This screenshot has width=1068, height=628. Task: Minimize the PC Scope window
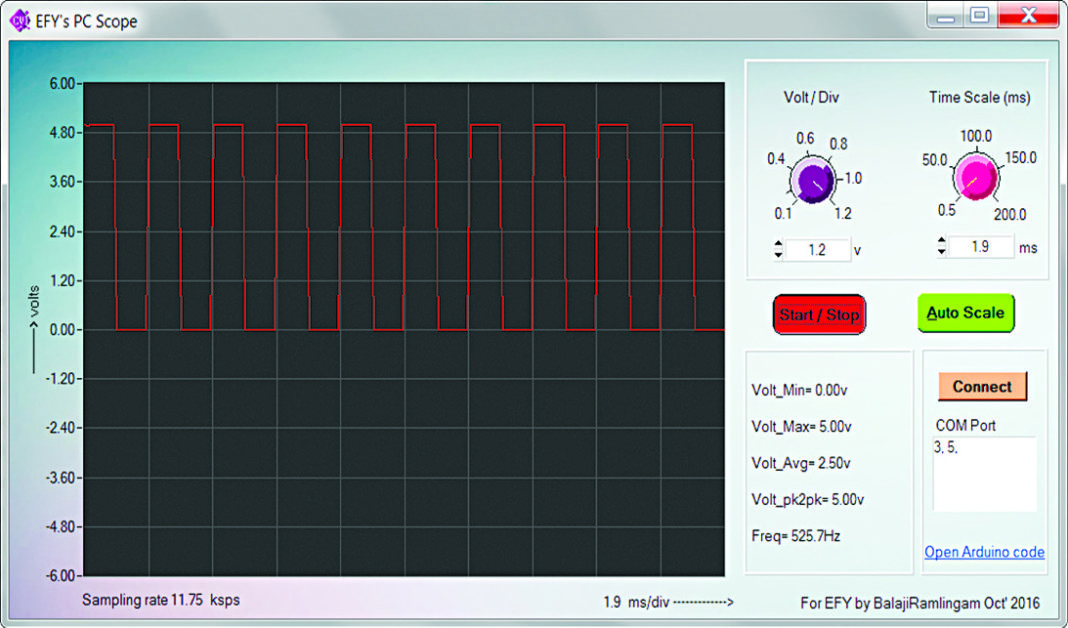coord(945,15)
